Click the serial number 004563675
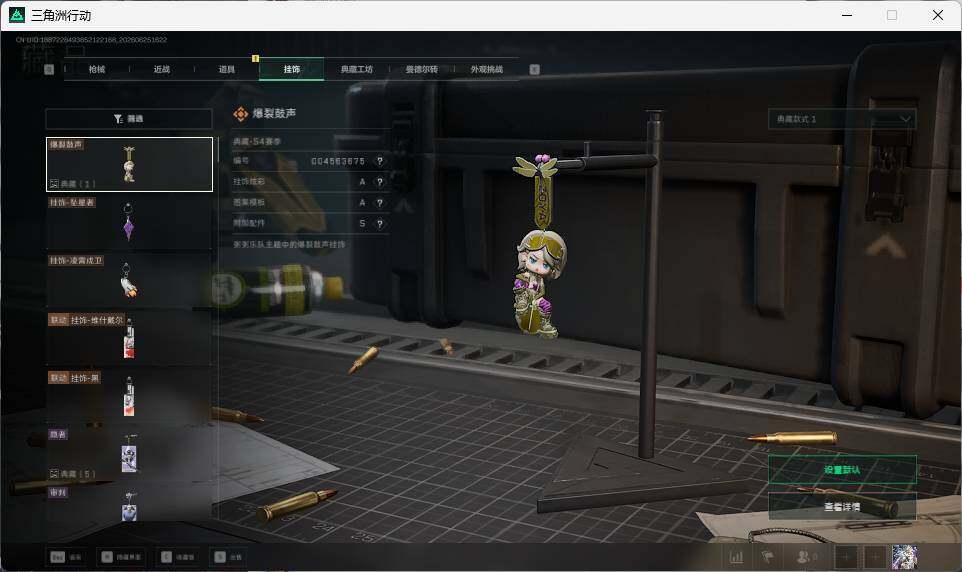 [338, 161]
